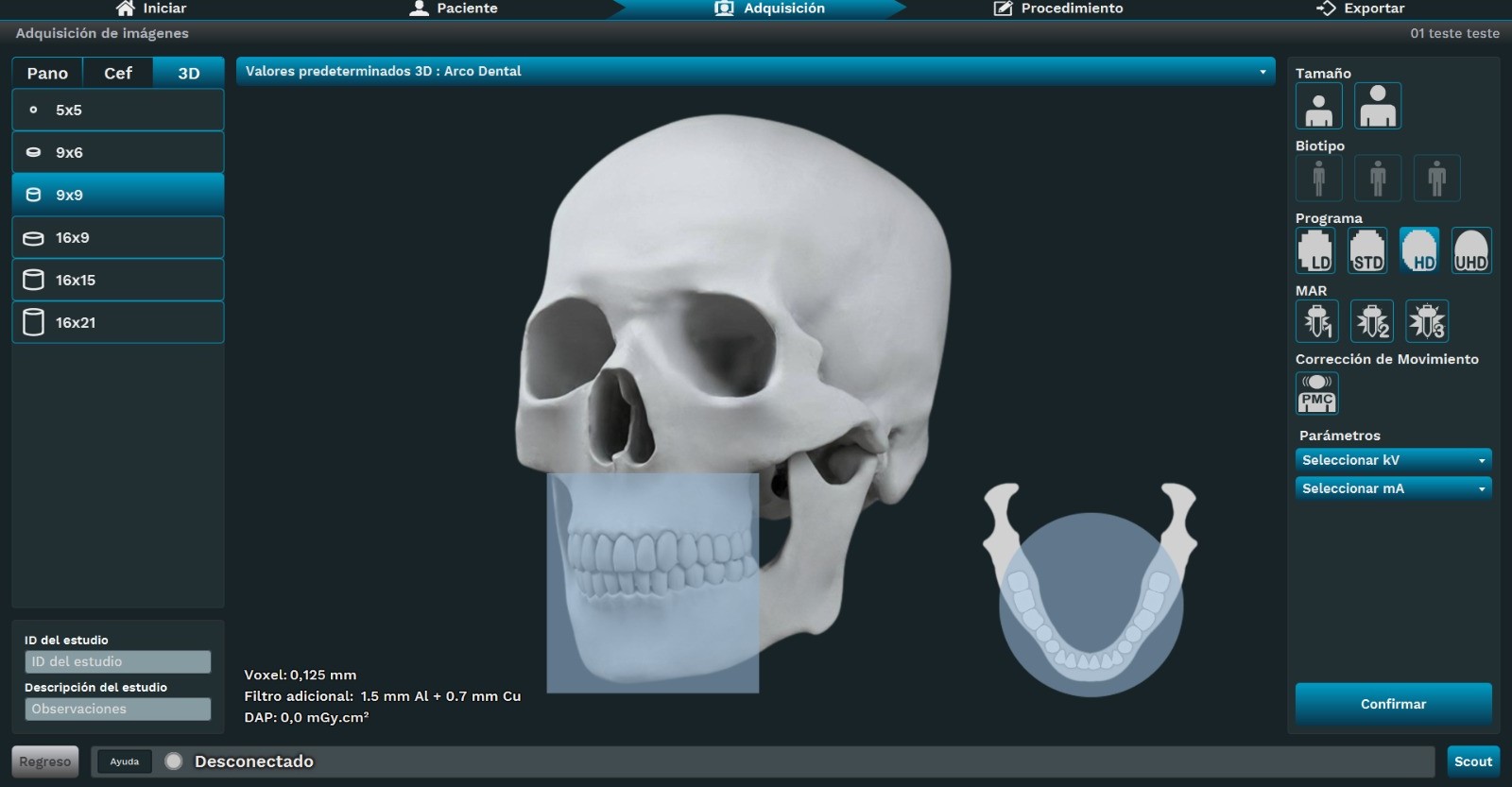The height and width of the screenshot is (787, 1512).
Task: Click the Confirmar button
Action: (1393, 704)
